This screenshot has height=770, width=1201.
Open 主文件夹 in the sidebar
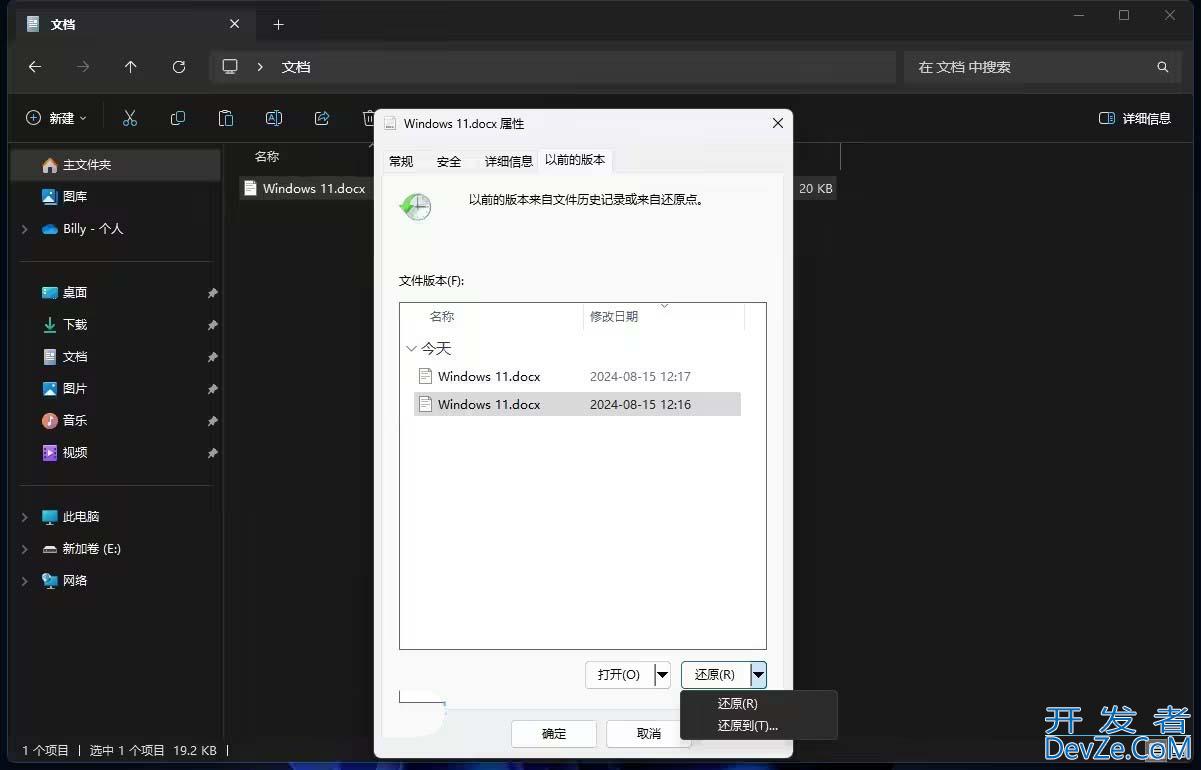coord(115,165)
